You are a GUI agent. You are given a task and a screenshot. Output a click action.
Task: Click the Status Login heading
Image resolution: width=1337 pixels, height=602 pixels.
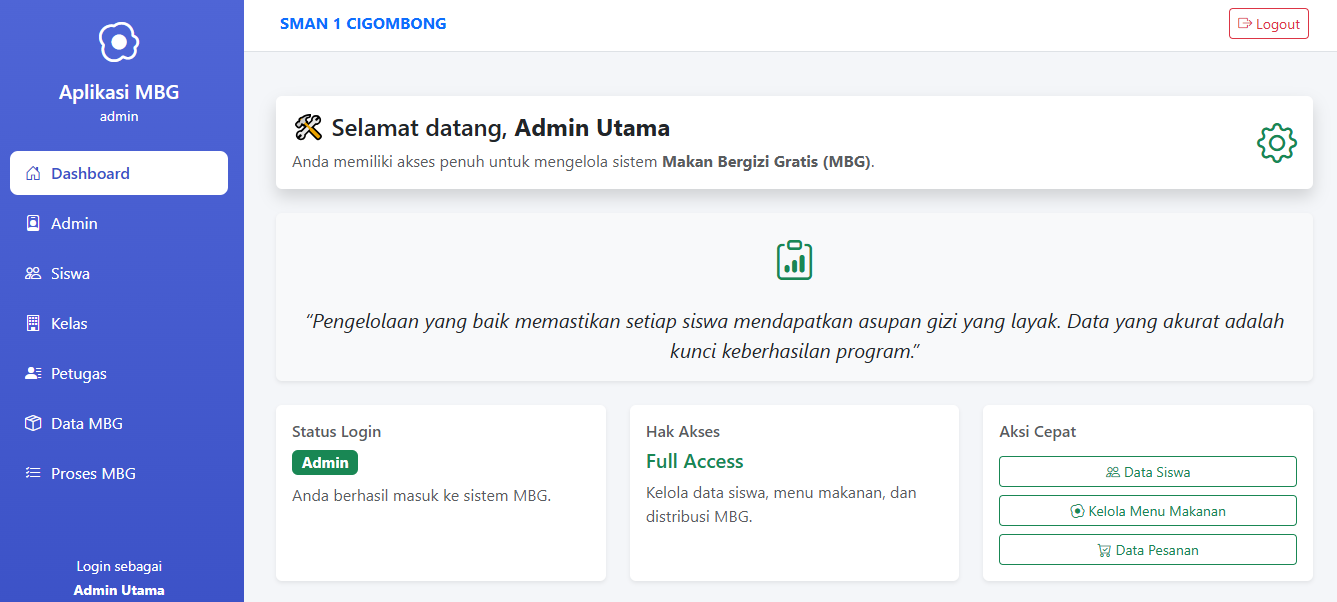point(336,432)
